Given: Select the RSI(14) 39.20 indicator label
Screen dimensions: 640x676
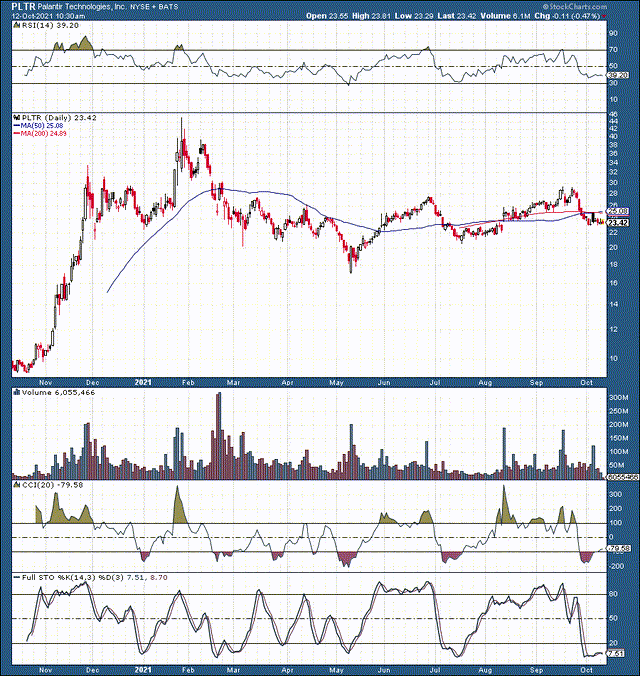Looking at the screenshot, I should (50, 25).
